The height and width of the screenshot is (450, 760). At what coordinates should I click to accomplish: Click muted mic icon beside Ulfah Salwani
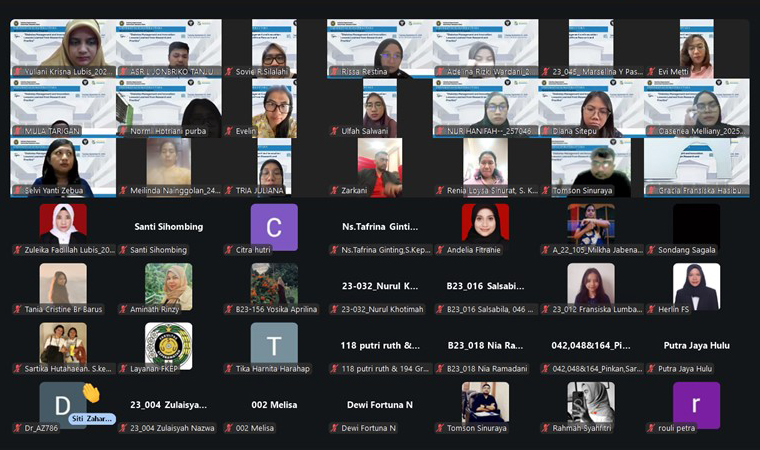tap(335, 131)
